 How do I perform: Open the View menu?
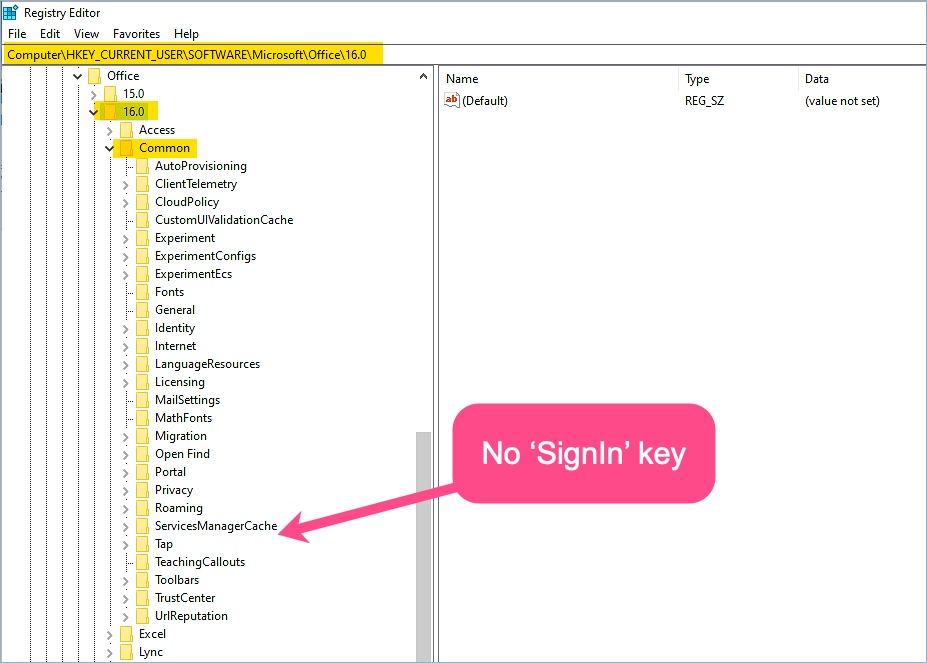[86, 34]
